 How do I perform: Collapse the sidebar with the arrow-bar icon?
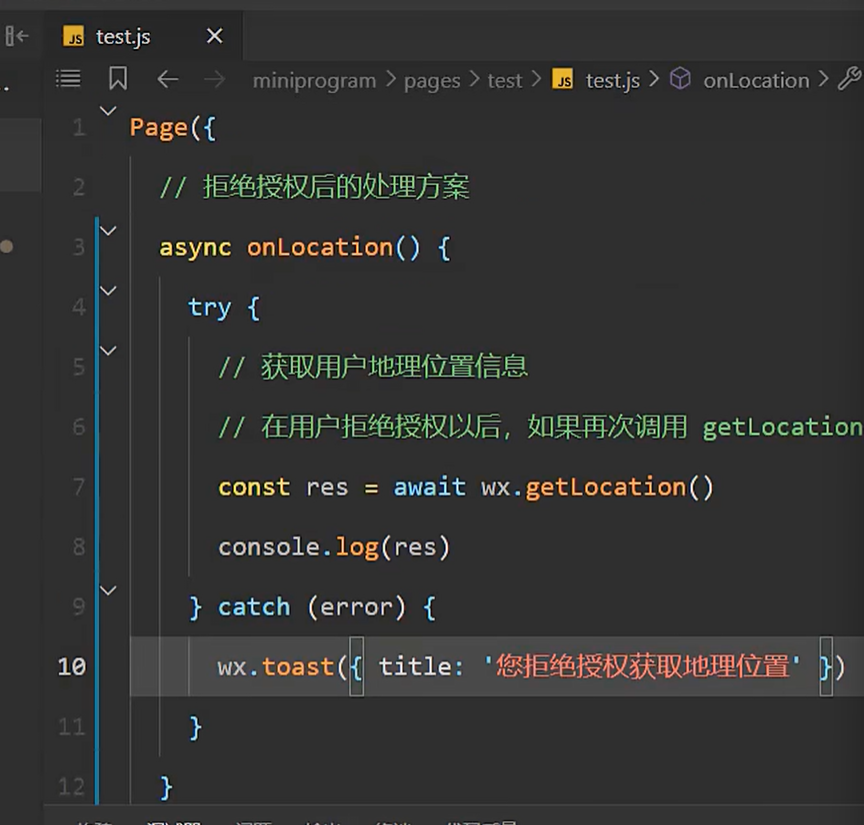click(x=17, y=37)
